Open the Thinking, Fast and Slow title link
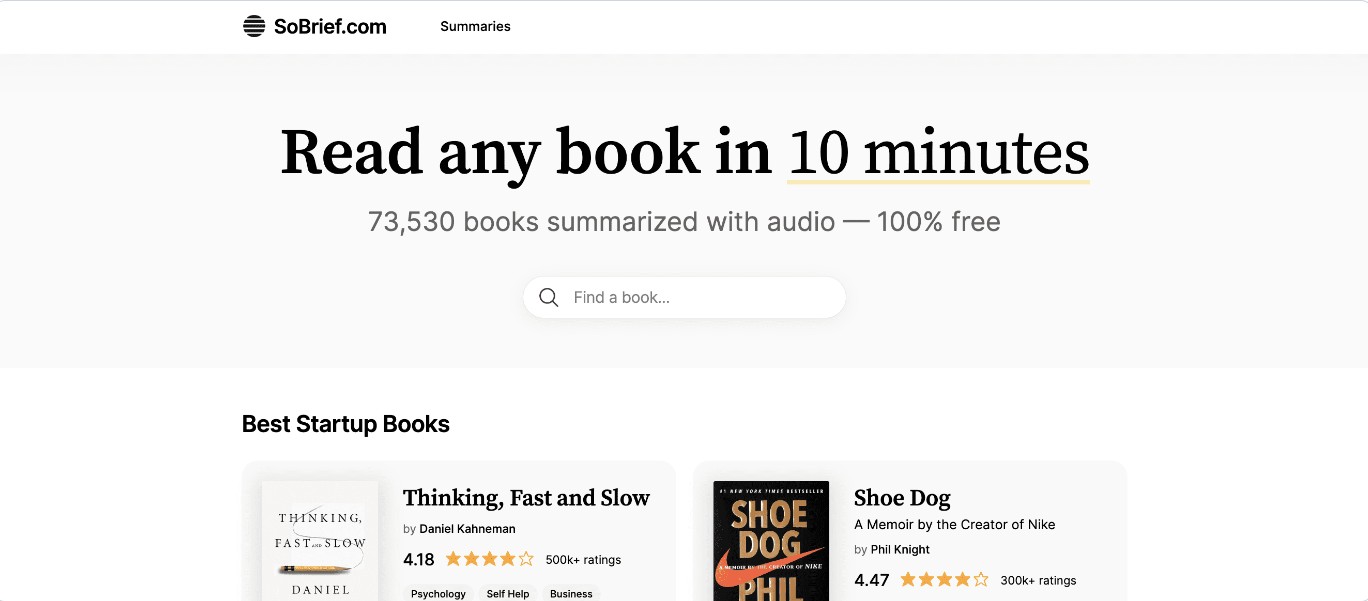Viewport: 1368px width, 601px height. [x=526, y=498]
